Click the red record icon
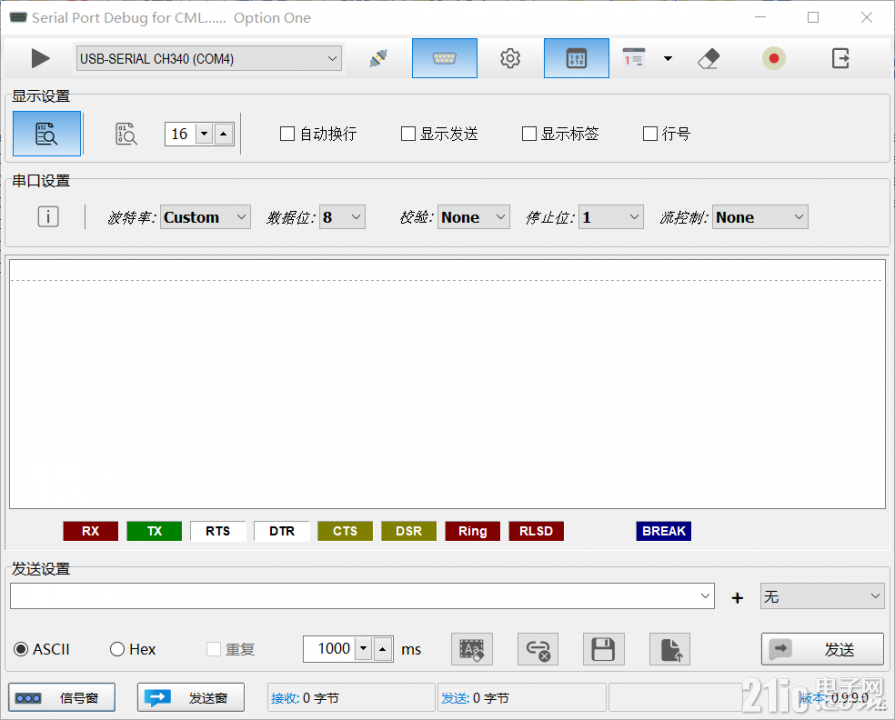This screenshot has height=720, width=895. click(774, 58)
